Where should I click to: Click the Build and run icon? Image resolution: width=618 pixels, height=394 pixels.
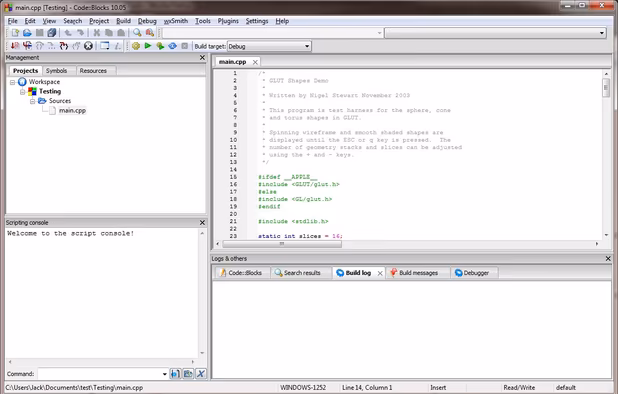click(160, 46)
